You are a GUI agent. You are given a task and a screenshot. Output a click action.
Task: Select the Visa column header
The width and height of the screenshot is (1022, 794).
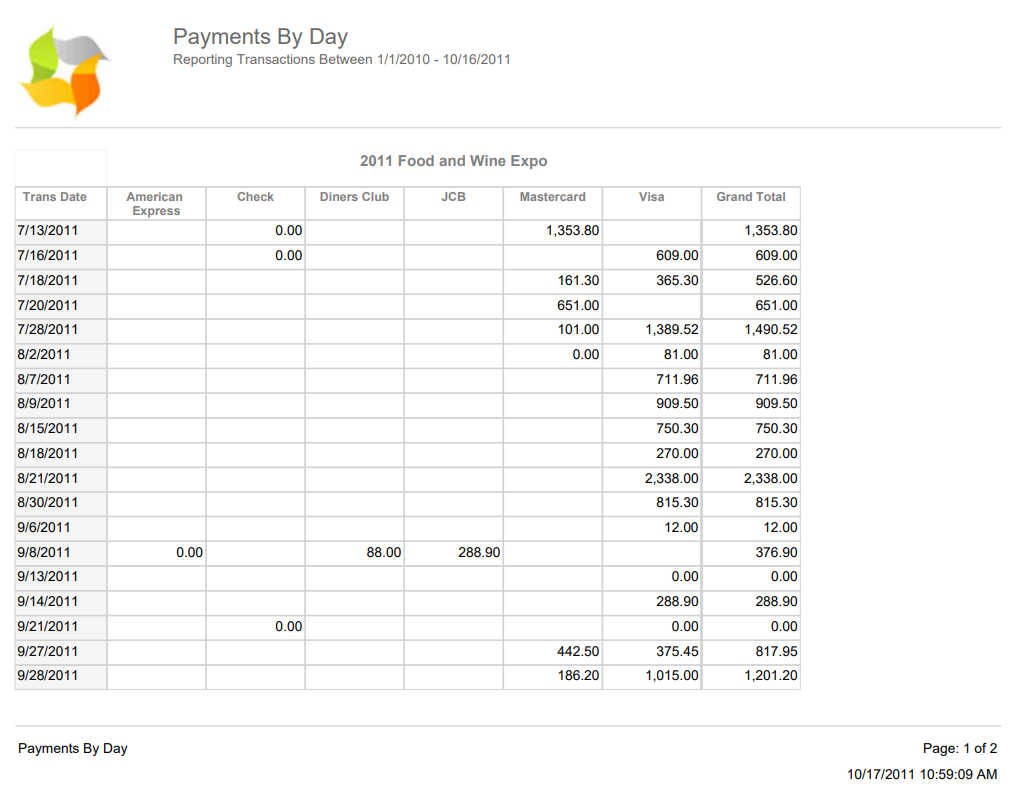pos(651,198)
